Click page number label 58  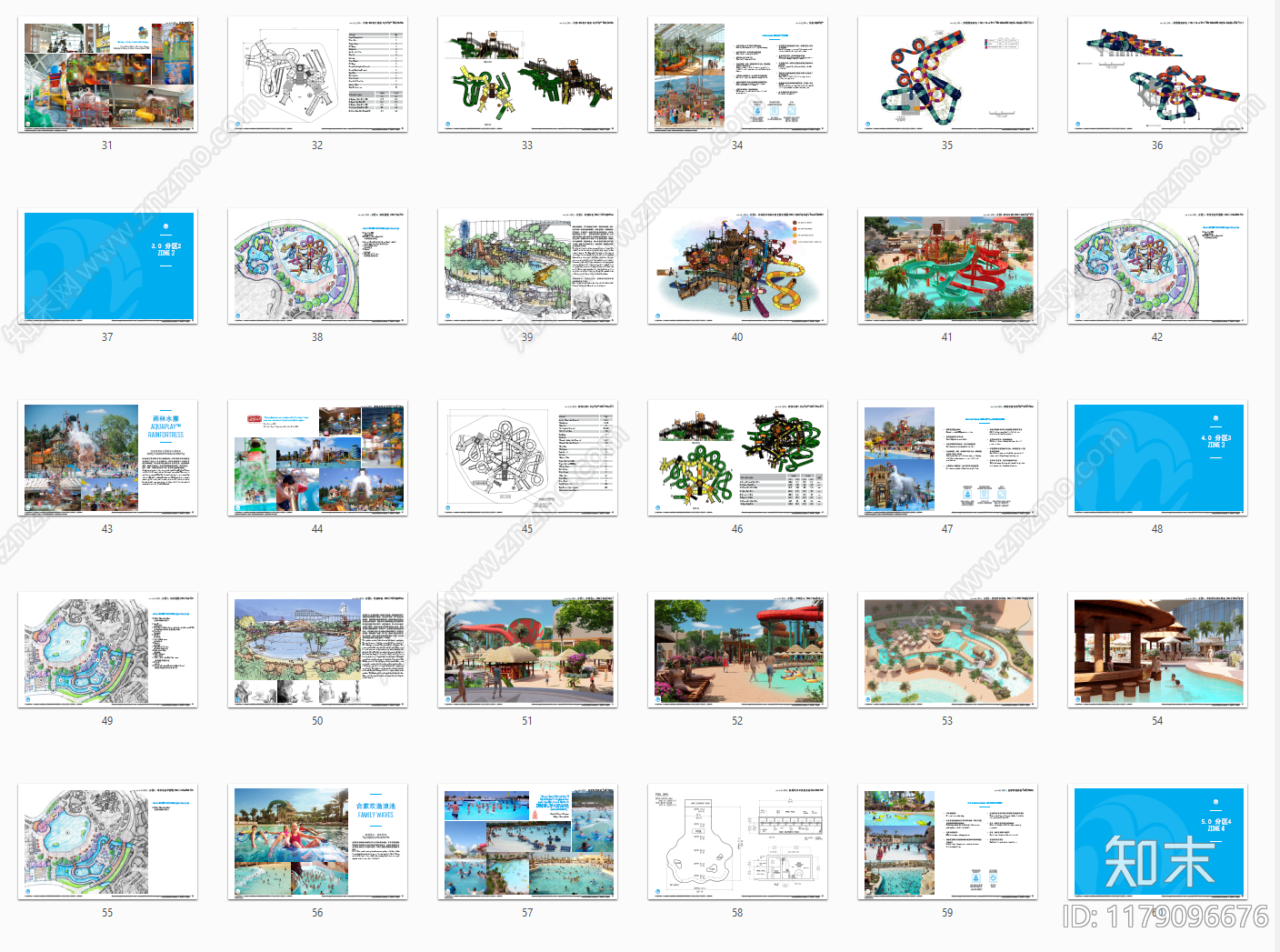pyautogui.click(x=737, y=913)
